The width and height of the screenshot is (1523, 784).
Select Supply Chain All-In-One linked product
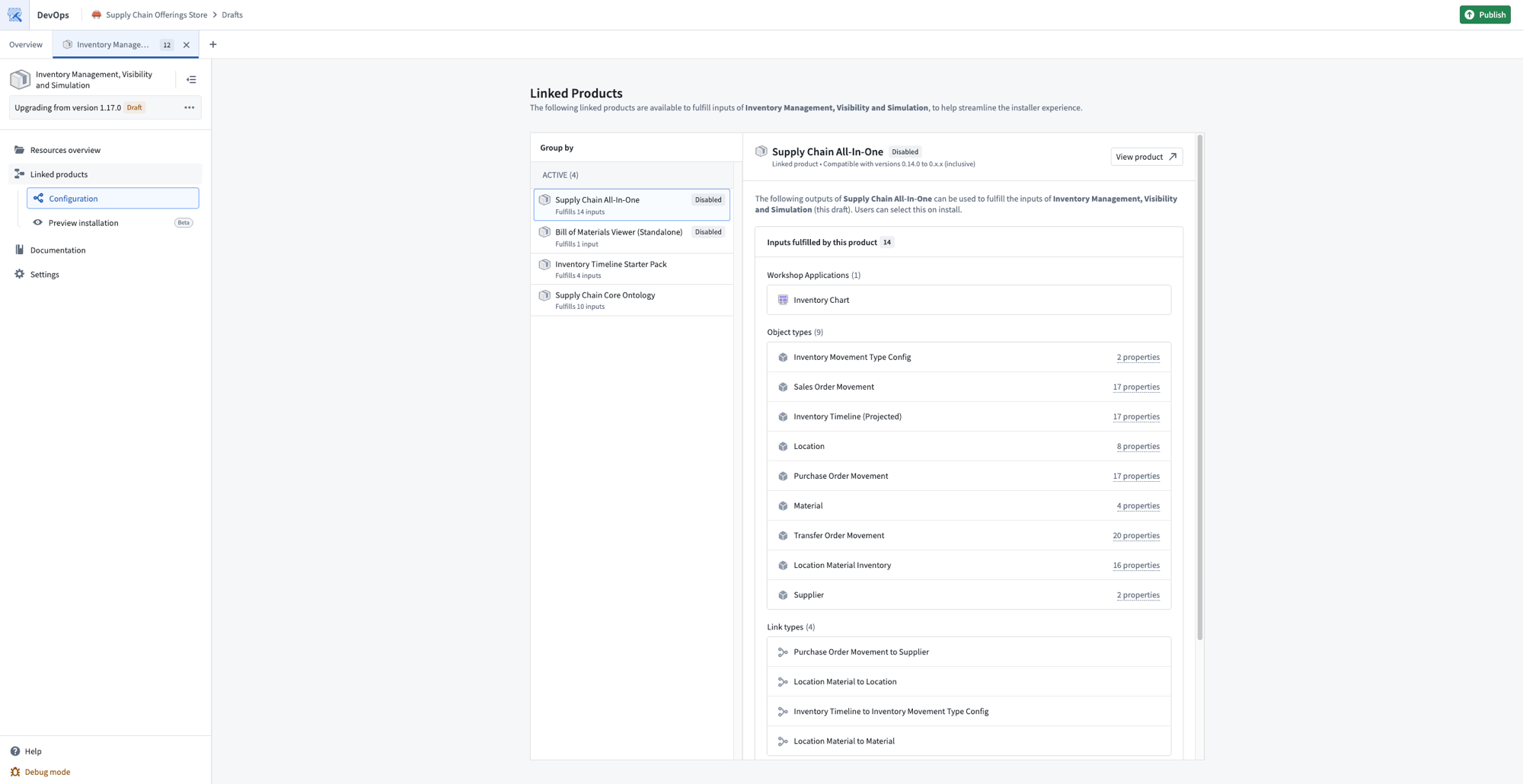click(x=632, y=205)
